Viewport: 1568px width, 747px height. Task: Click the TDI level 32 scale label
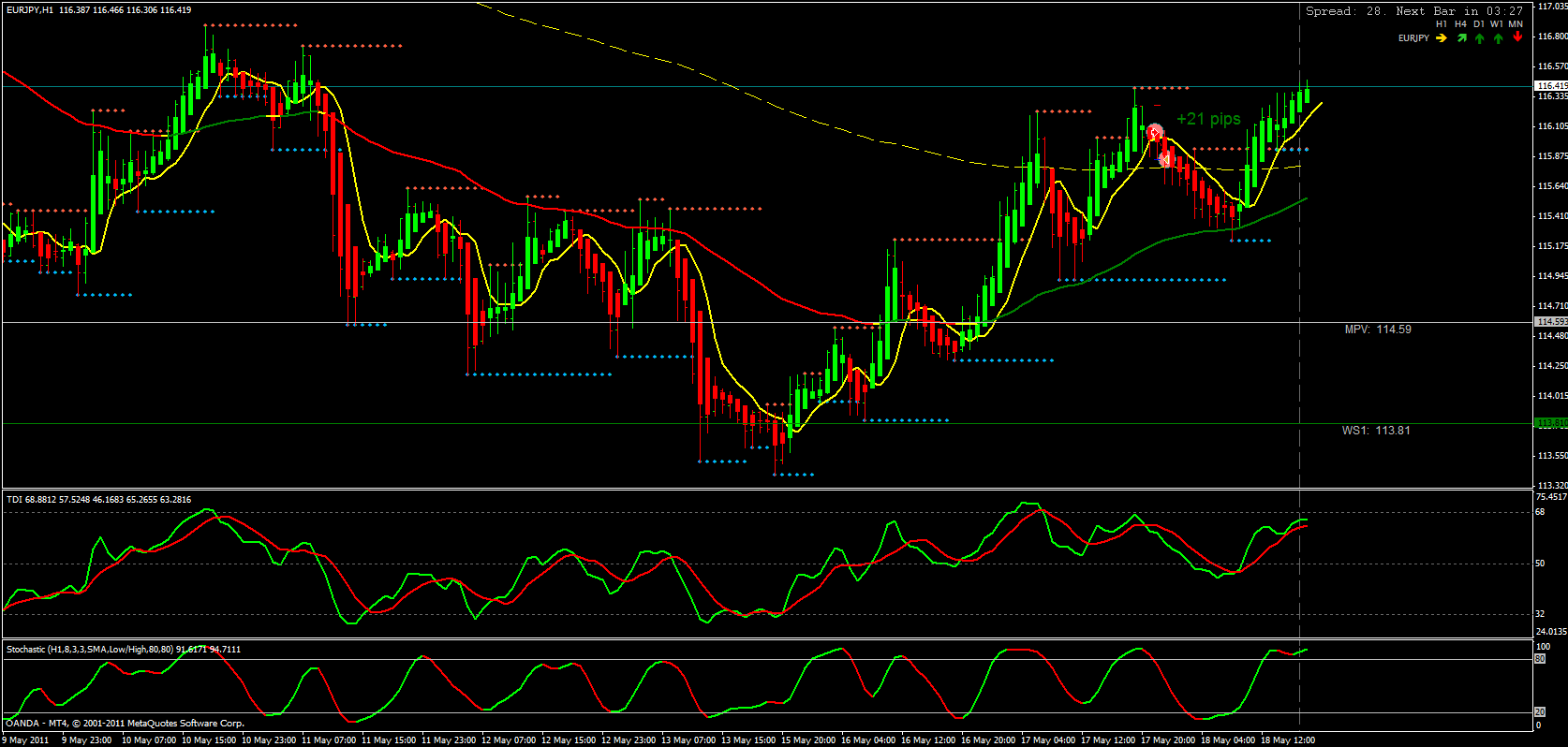point(1541,614)
